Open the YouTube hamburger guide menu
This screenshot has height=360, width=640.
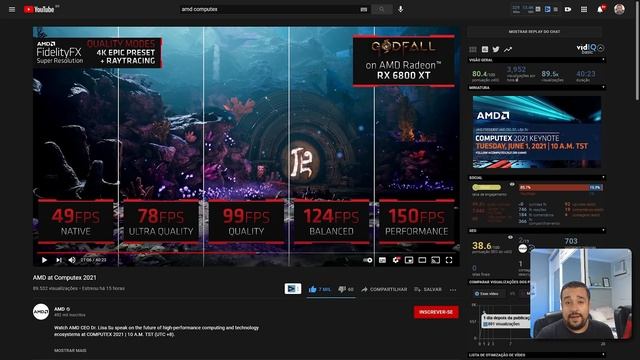[x=12, y=9]
